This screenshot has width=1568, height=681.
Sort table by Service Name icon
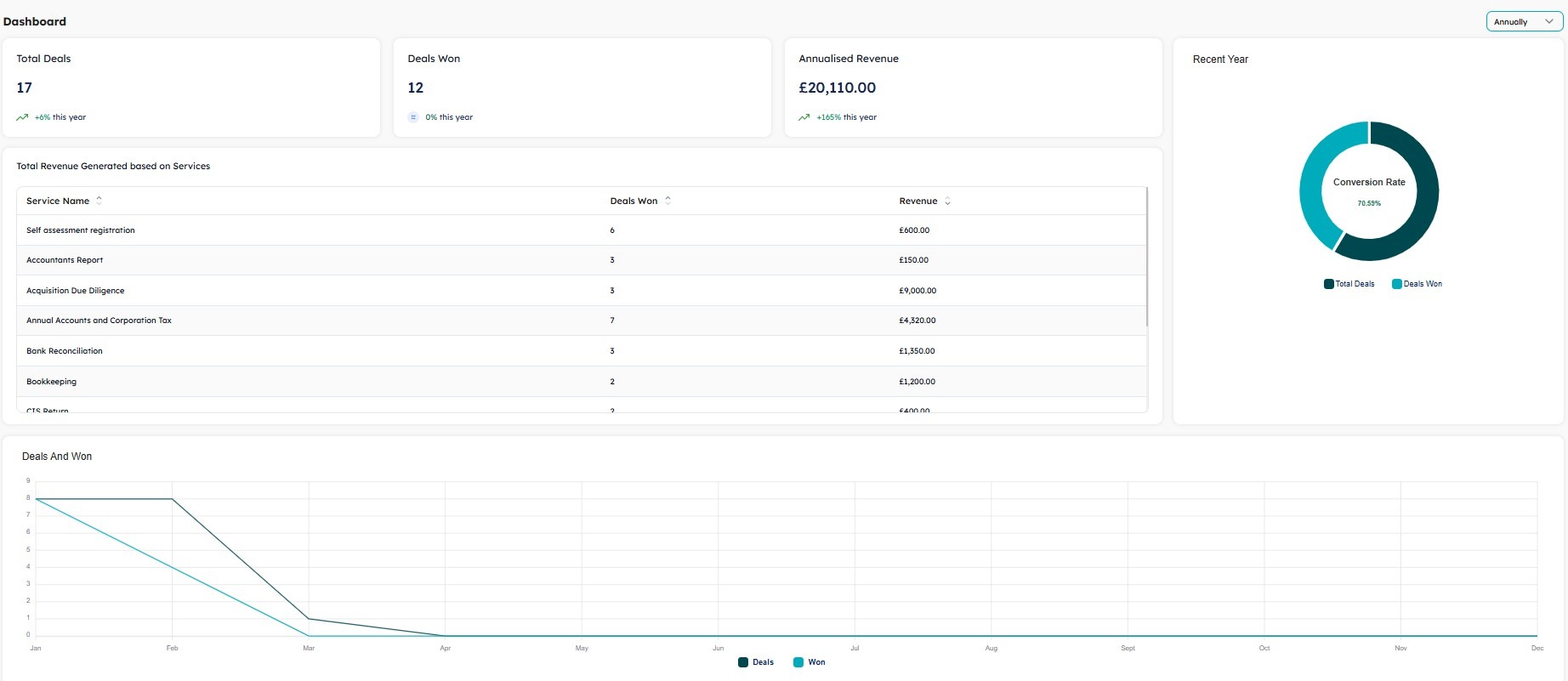(99, 201)
